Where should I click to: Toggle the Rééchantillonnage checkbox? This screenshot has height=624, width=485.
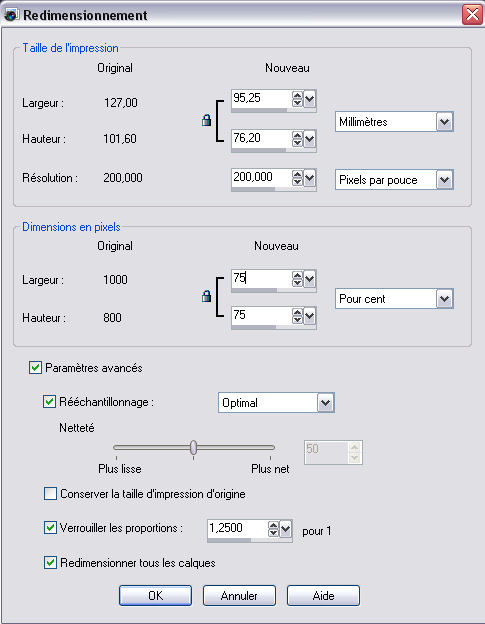click(49, 402)
